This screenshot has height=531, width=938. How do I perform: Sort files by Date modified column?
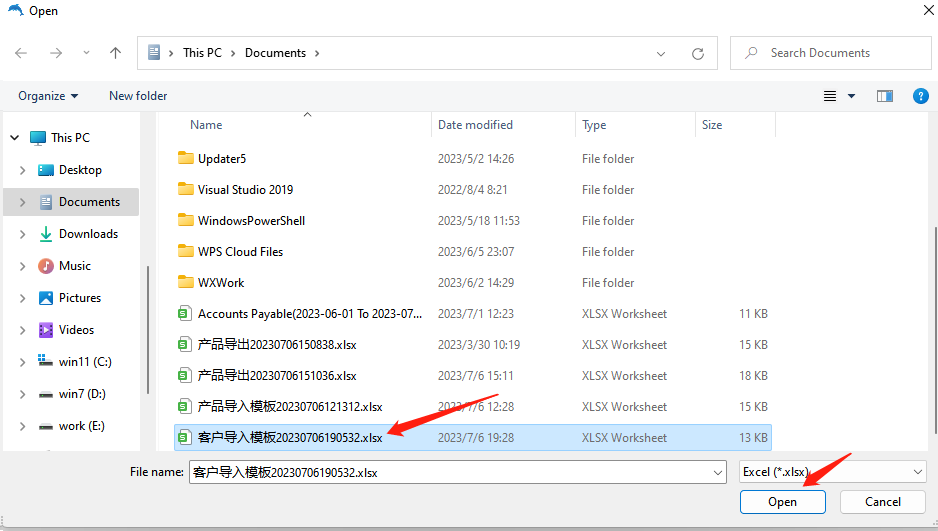[475, 125]
